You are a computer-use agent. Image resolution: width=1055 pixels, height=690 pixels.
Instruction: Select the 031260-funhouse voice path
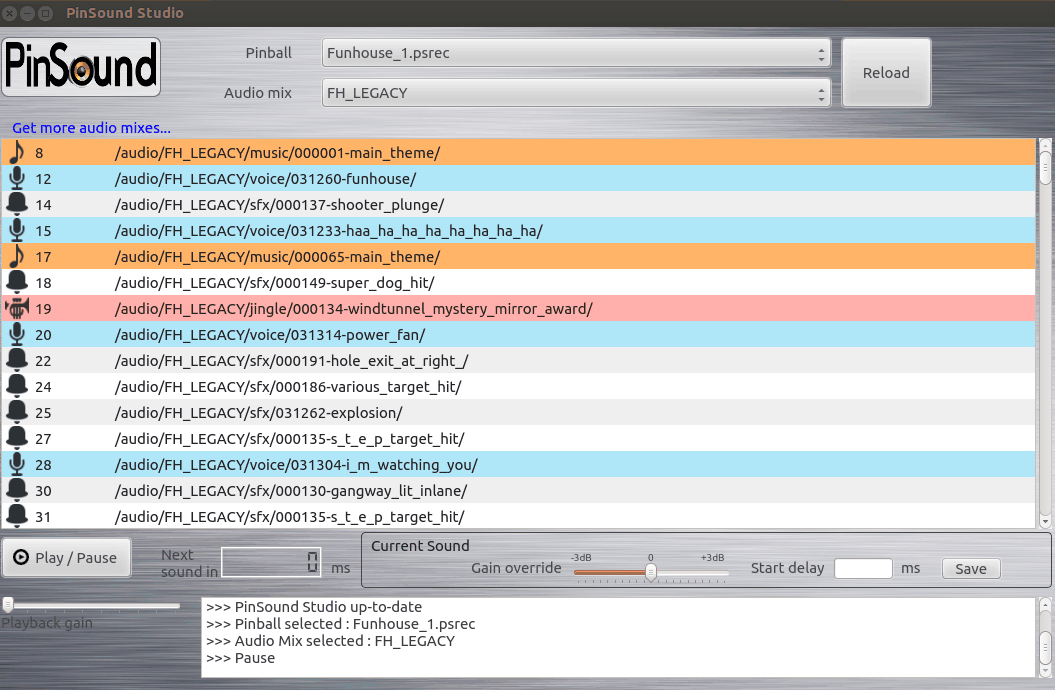pyautogui.click(x=265, y=179)
